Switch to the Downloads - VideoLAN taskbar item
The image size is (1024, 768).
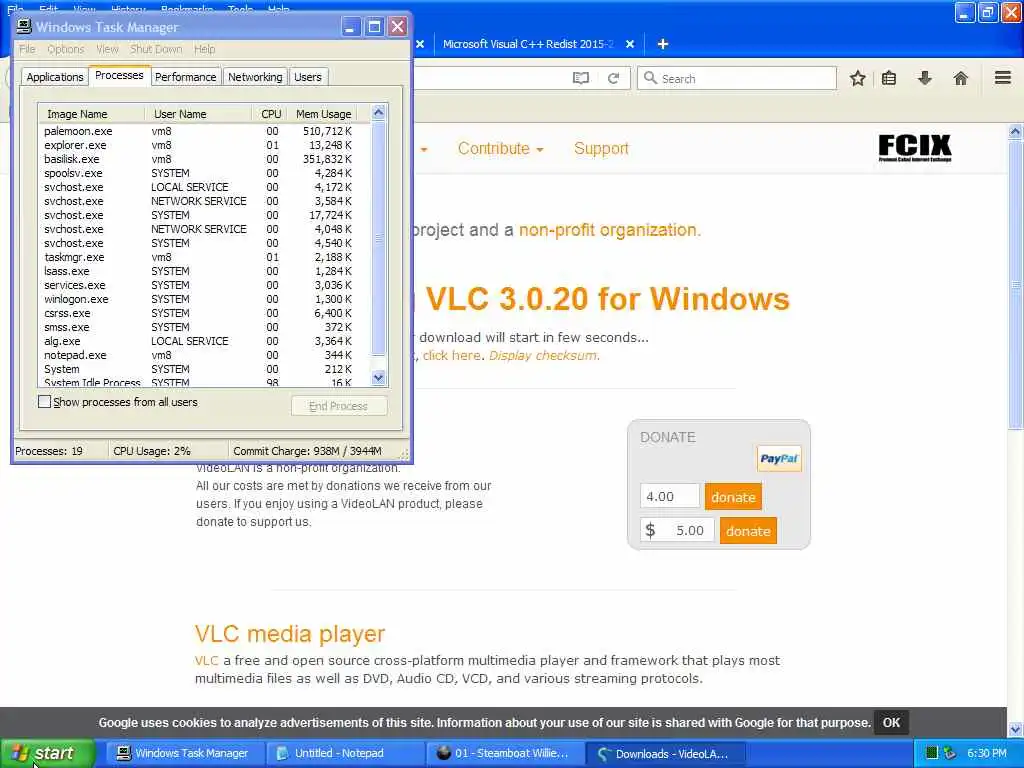[x=665, y=753]
